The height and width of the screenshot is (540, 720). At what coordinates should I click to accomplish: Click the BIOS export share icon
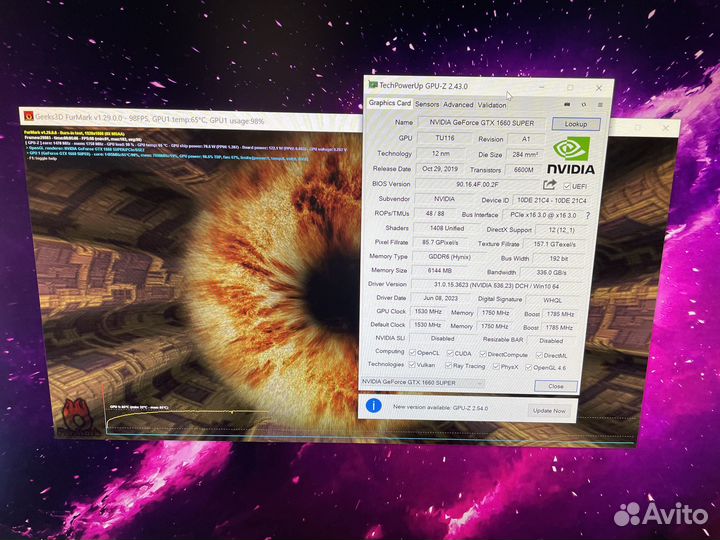point(550,185)
